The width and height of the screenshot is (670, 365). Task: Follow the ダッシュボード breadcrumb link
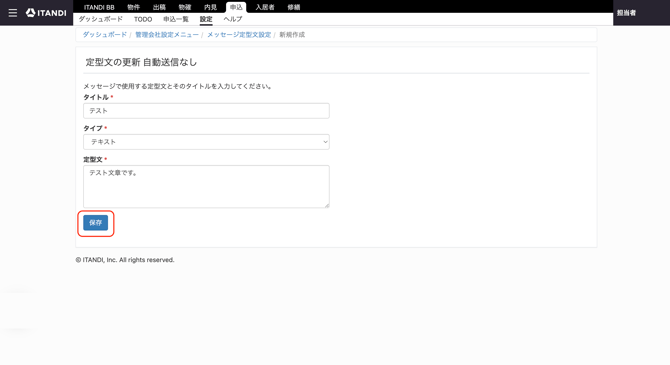pyautogui.click(x=105, y=35)
